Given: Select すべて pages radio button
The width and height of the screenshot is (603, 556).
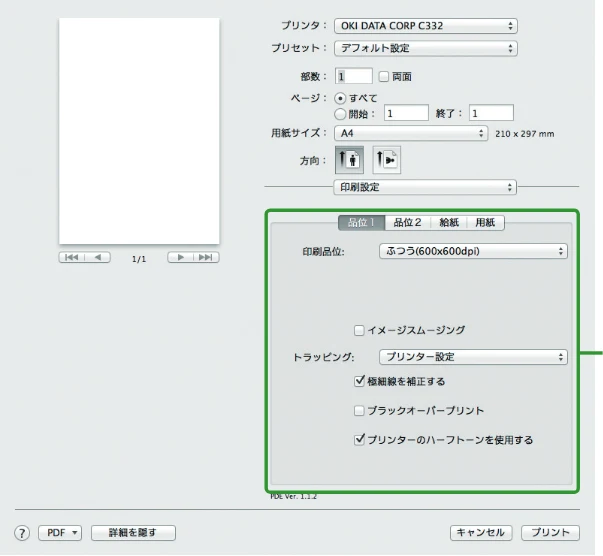Looking at the screenshot, I should pyautogui.click(x=340, y=98).
